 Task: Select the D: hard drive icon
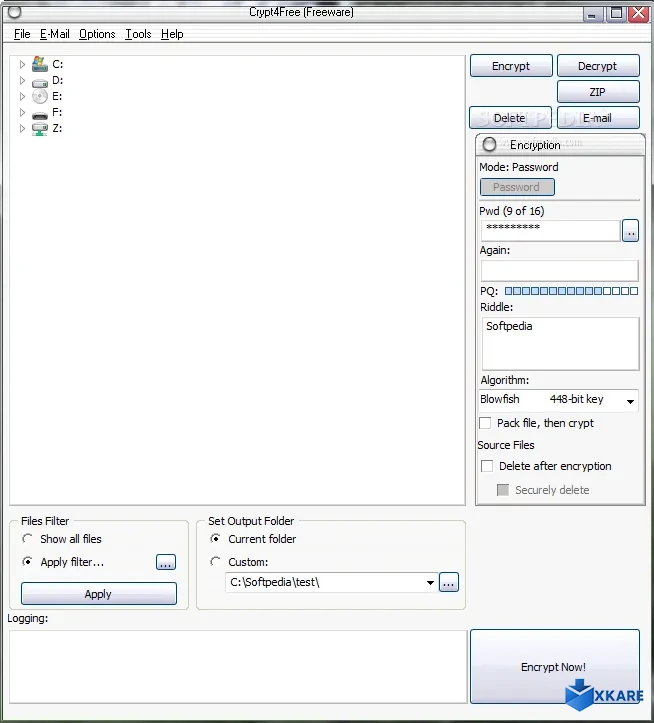[40, 83]
